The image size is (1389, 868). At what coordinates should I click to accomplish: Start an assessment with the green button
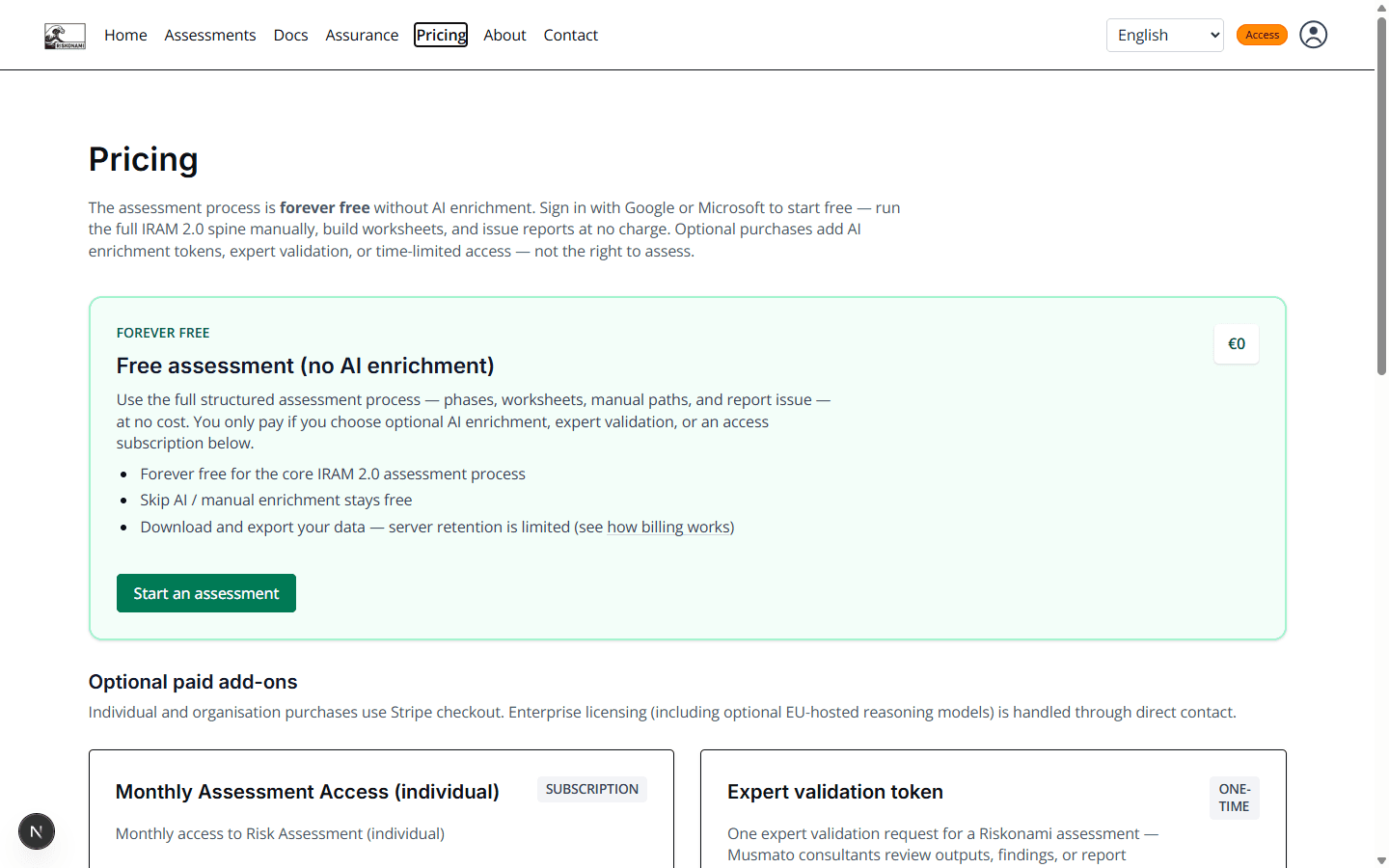(x=206, y=593)
